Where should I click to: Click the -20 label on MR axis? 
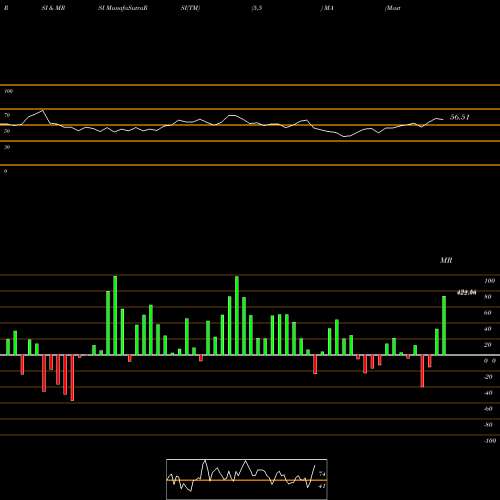point(488,377)
